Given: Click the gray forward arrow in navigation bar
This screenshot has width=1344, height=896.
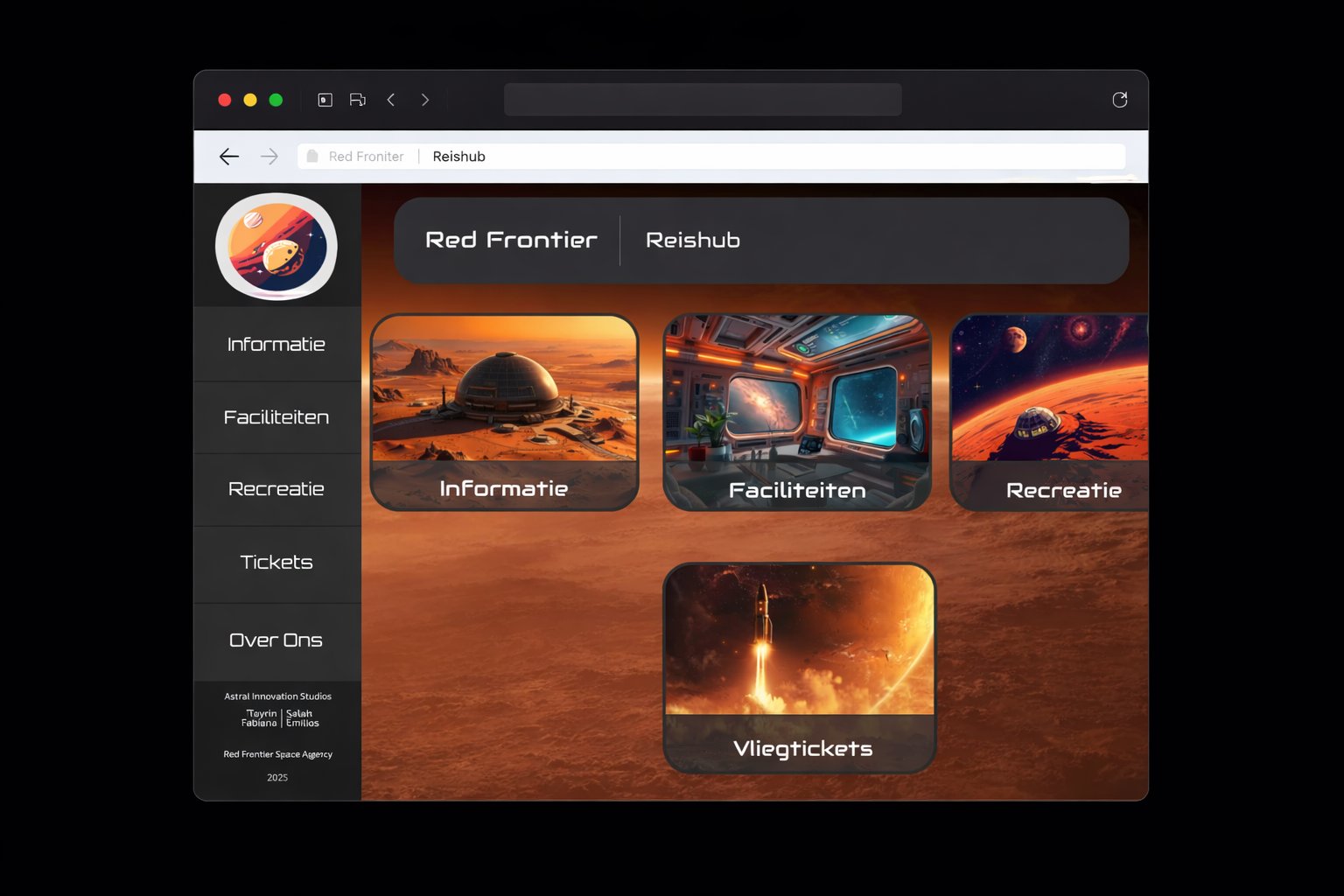Looking at the screenshot, I should [269, 157].
